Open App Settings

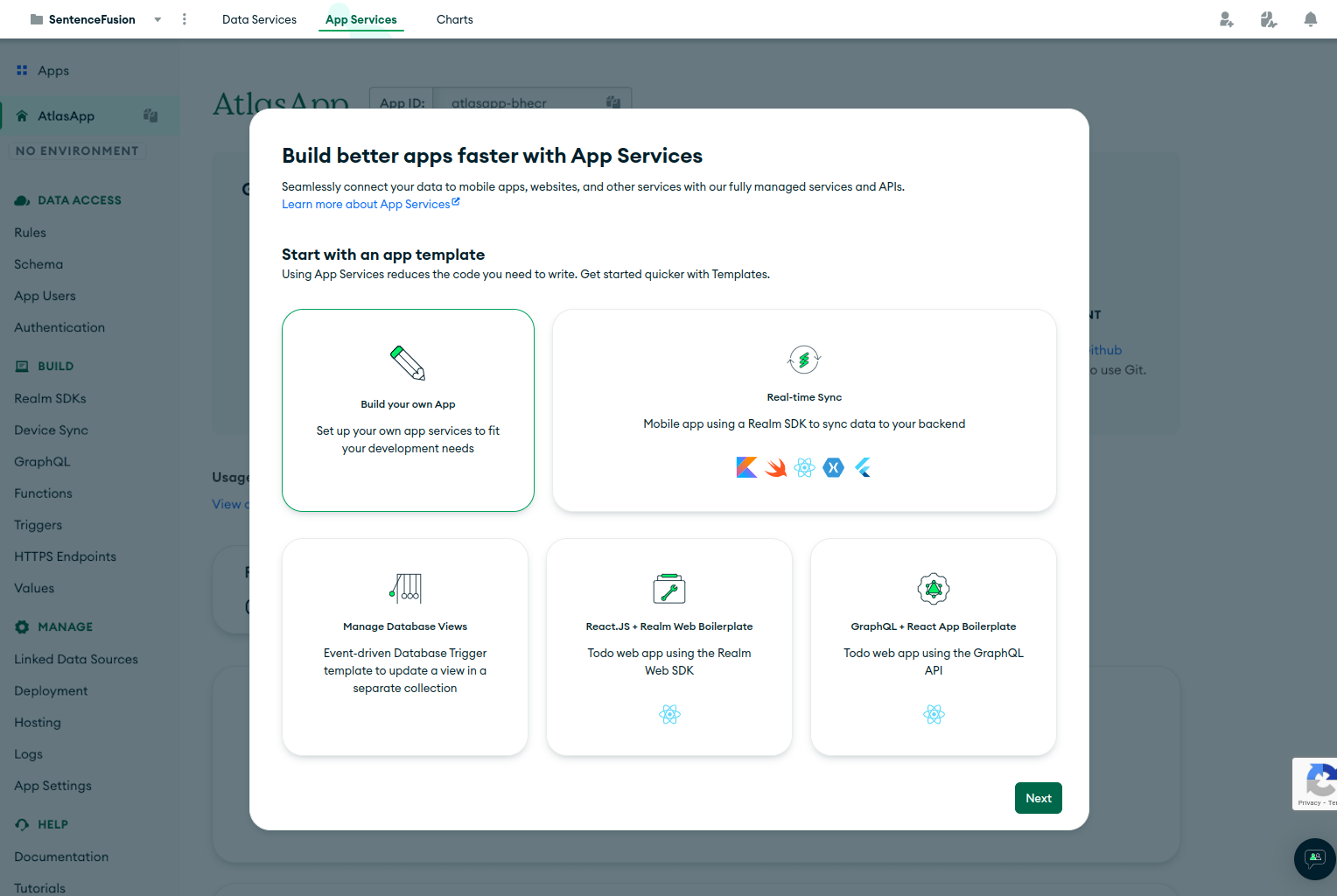52,786
